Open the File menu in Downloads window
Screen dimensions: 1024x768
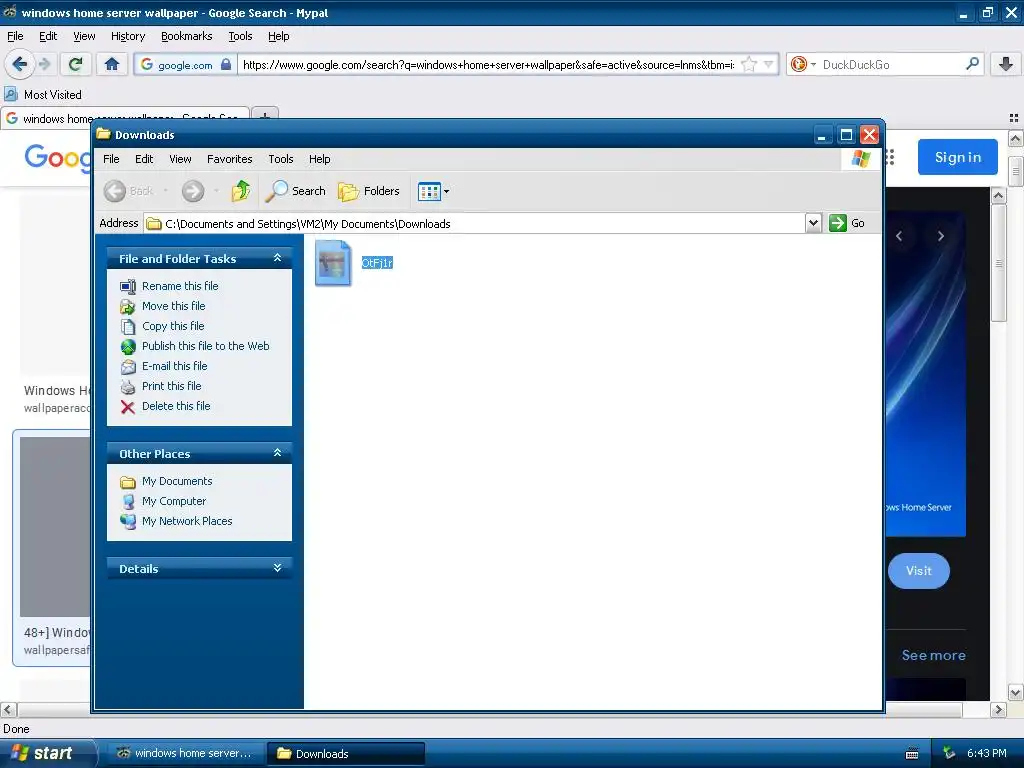111,159
